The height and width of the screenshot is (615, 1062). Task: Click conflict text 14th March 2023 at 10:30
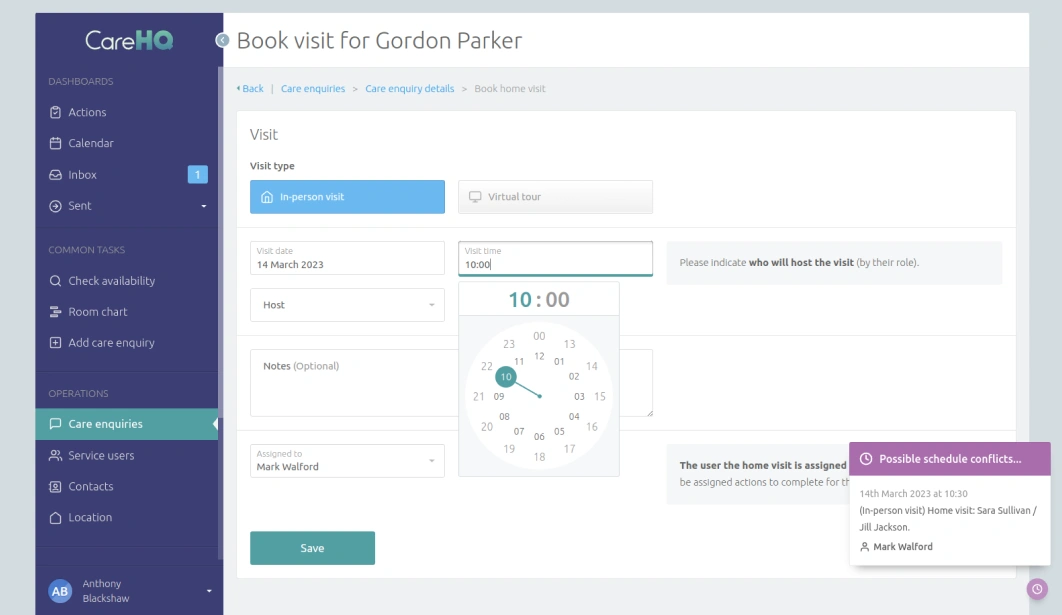coord(913,494)
